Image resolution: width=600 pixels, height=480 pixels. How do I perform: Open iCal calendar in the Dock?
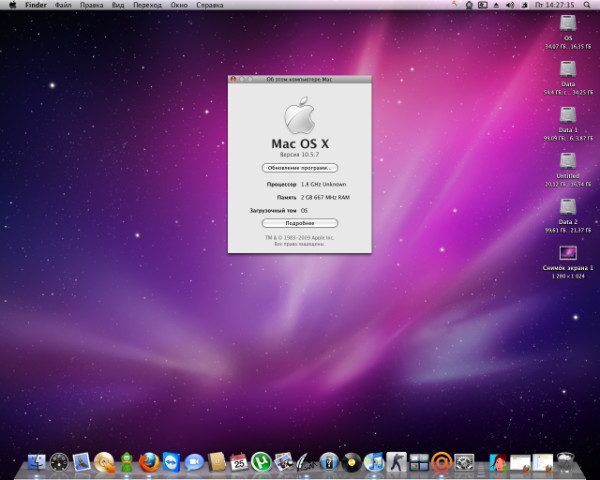pyautogui.click(x=239, y=462)
